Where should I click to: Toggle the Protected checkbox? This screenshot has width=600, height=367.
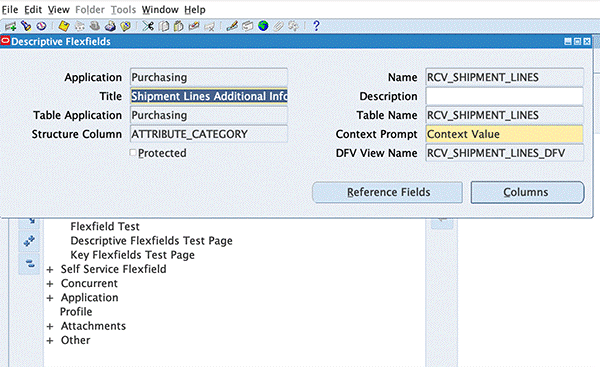click(133, 153)
